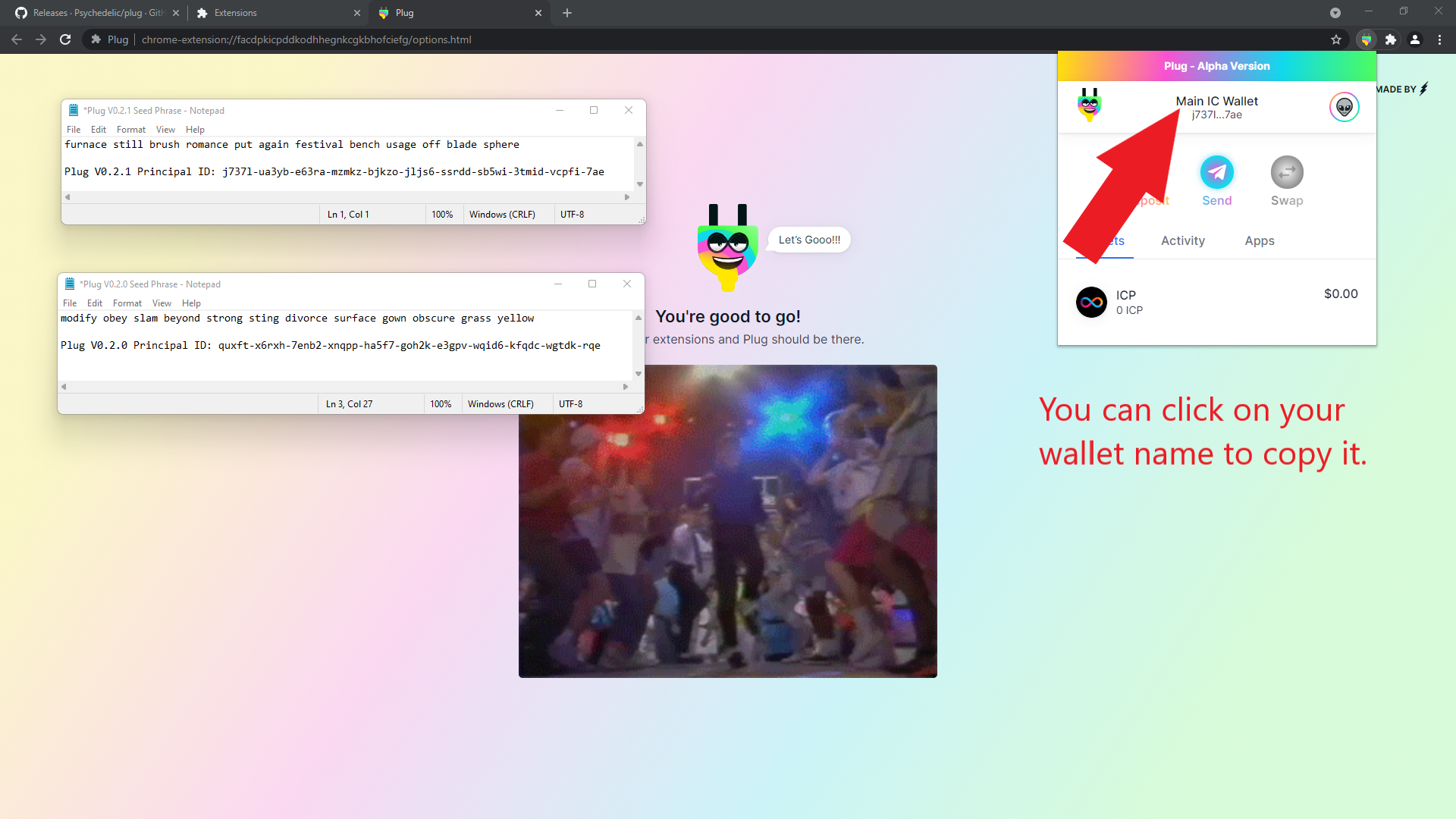1456x819 pixels.
Task: Open Format menu in V0.2.1 Notepad
Action: tap(130, 130)
